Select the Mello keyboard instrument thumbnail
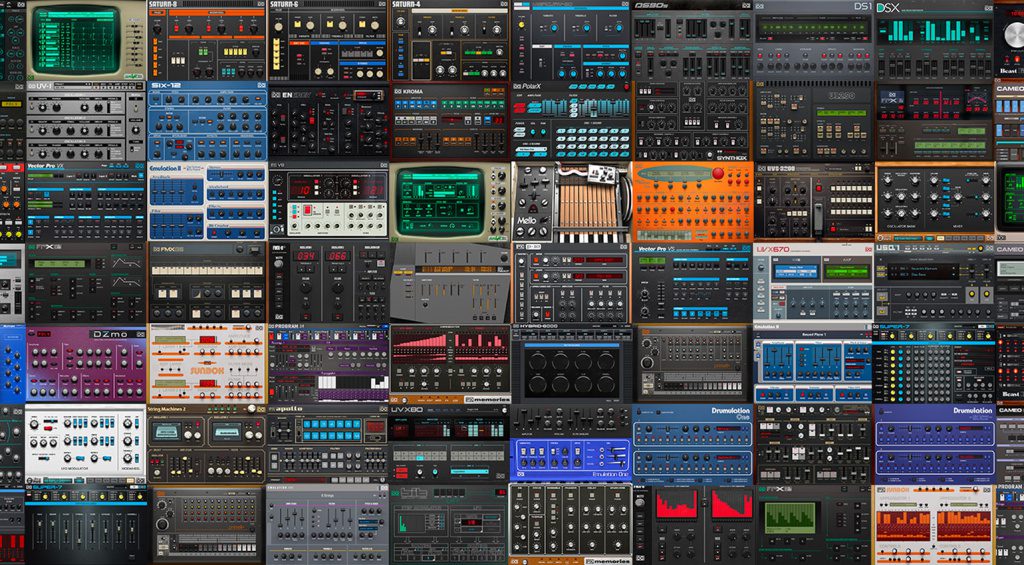 click(571, 202)
